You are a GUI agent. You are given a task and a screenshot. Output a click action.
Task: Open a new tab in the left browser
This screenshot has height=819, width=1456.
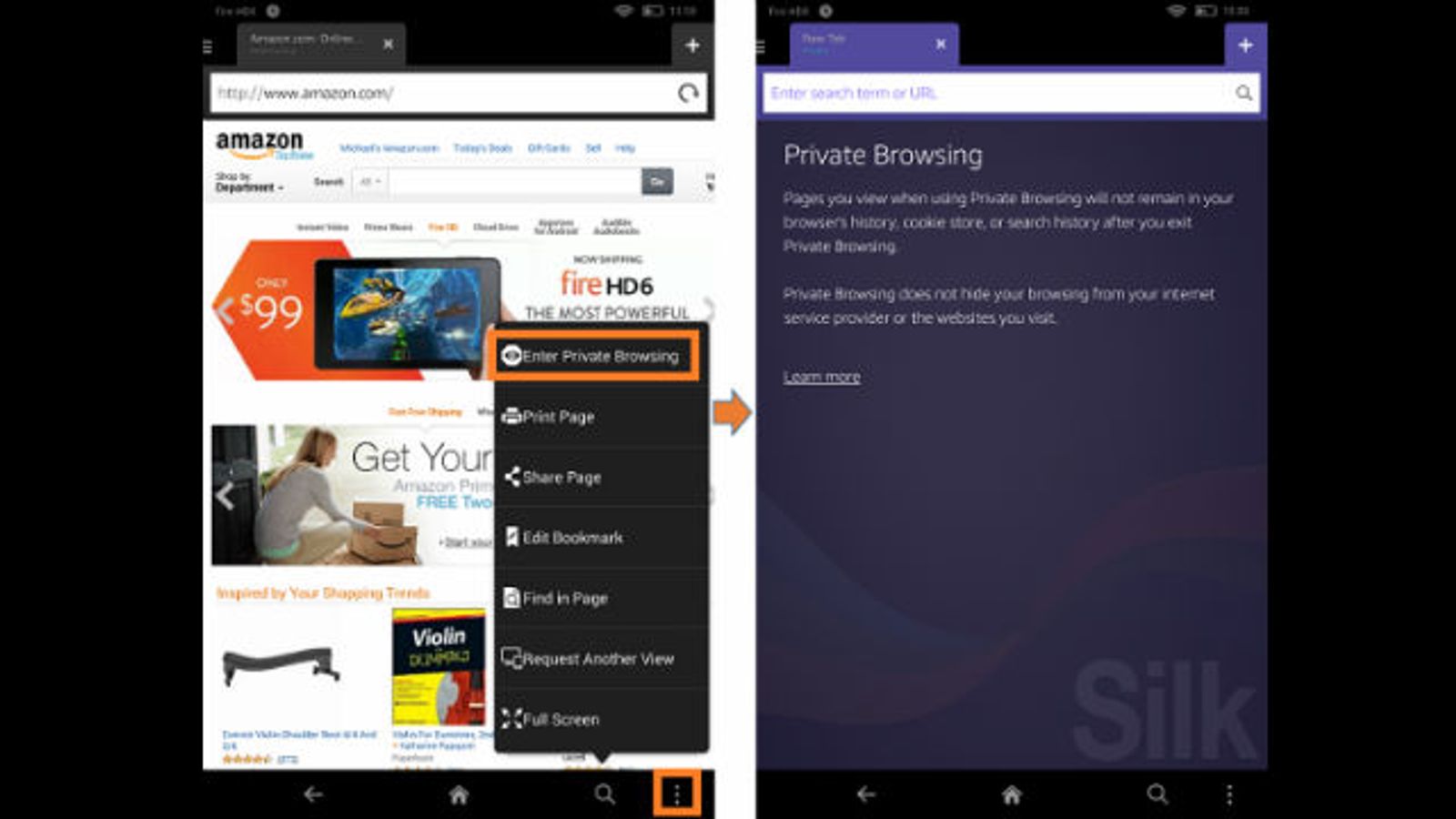693,45
